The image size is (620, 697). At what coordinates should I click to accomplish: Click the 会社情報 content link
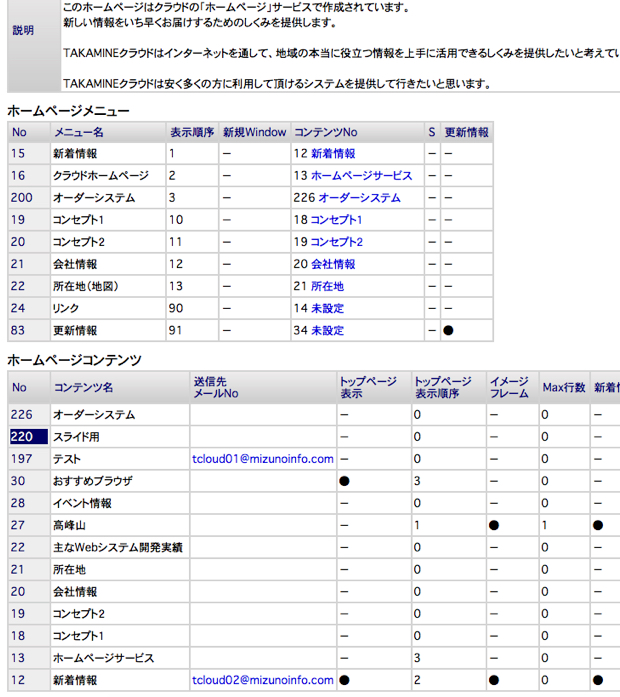click(x=333, y=264)
